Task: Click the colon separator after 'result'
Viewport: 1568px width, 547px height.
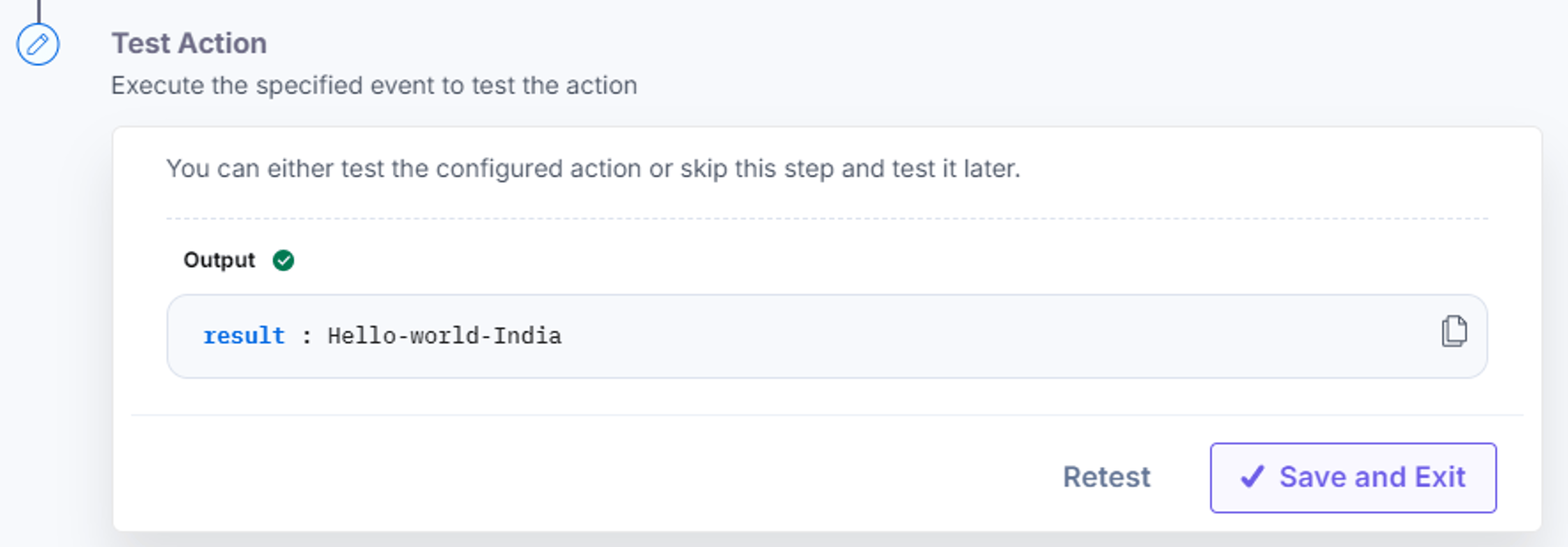Action: 307,336
